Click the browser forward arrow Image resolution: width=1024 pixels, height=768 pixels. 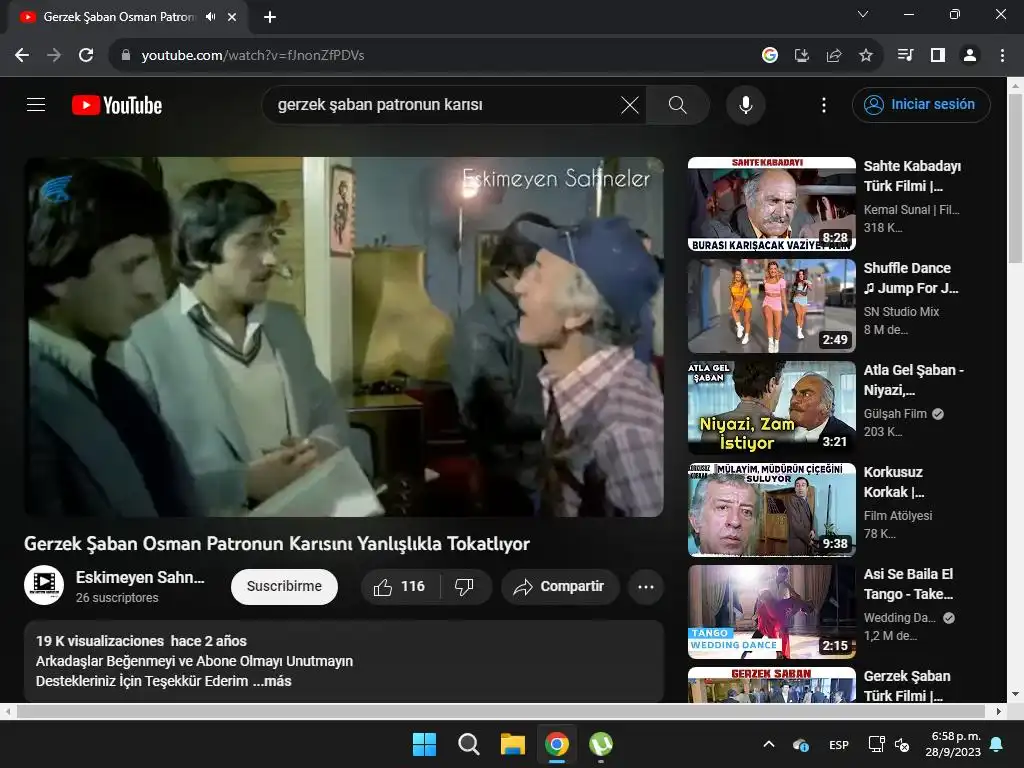click(54, 55)
